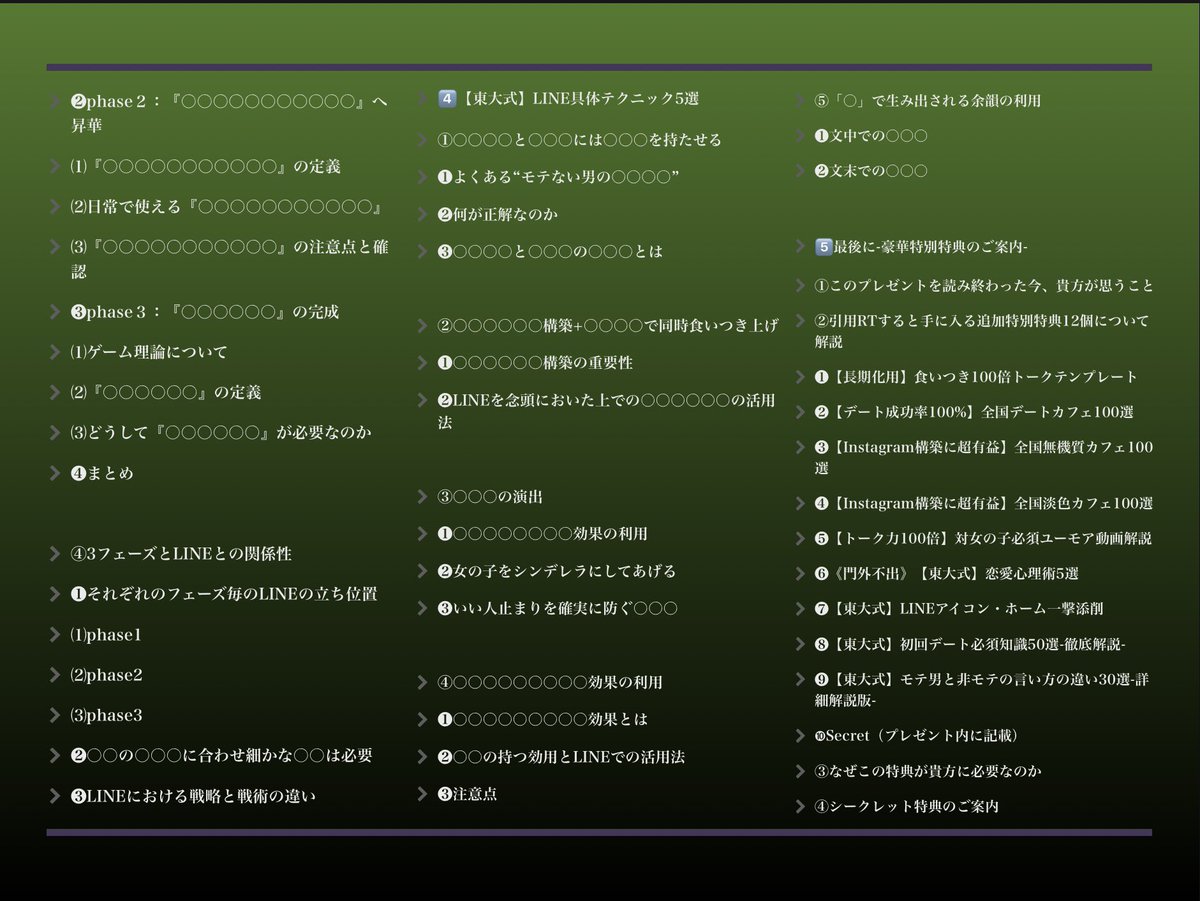Click '❺【トーク力100倍】対女の子必須ユーモア動画解説'
The image size is (1200, 901).
[x=983, y=538]
